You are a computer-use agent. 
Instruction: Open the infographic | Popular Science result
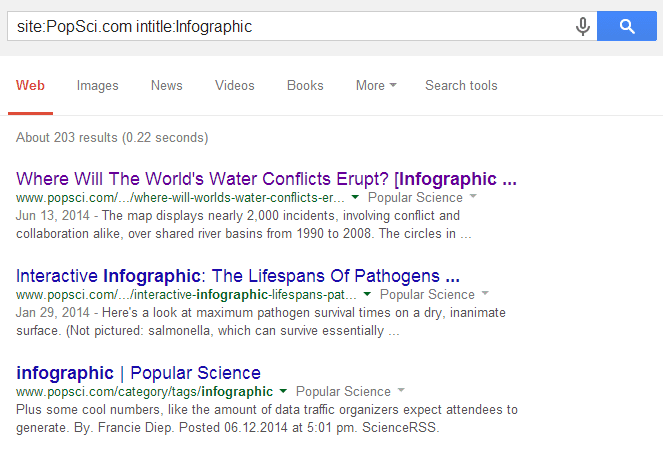pyautogui.click(x=138, y=373)
